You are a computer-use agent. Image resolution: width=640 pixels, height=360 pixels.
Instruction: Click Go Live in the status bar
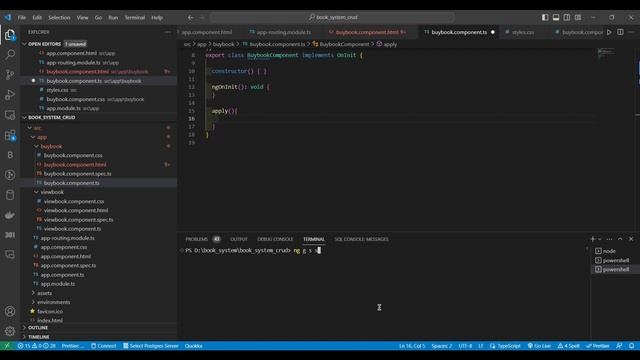(539, 346)
